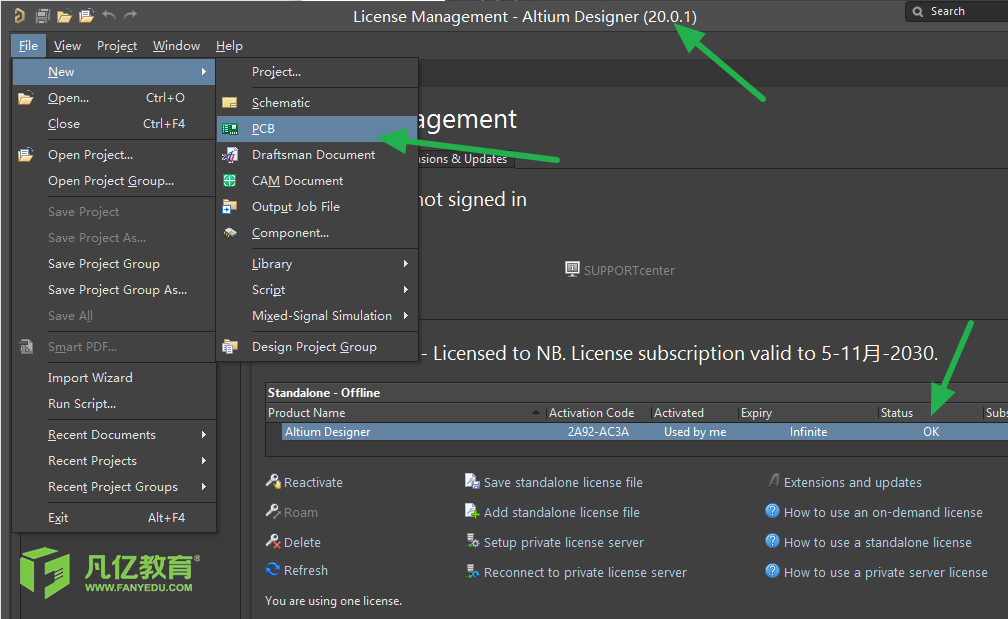The height and width of the screenshot is (619, 1008).
Task: Open How to use a standalone license
Action: point(877,542)
